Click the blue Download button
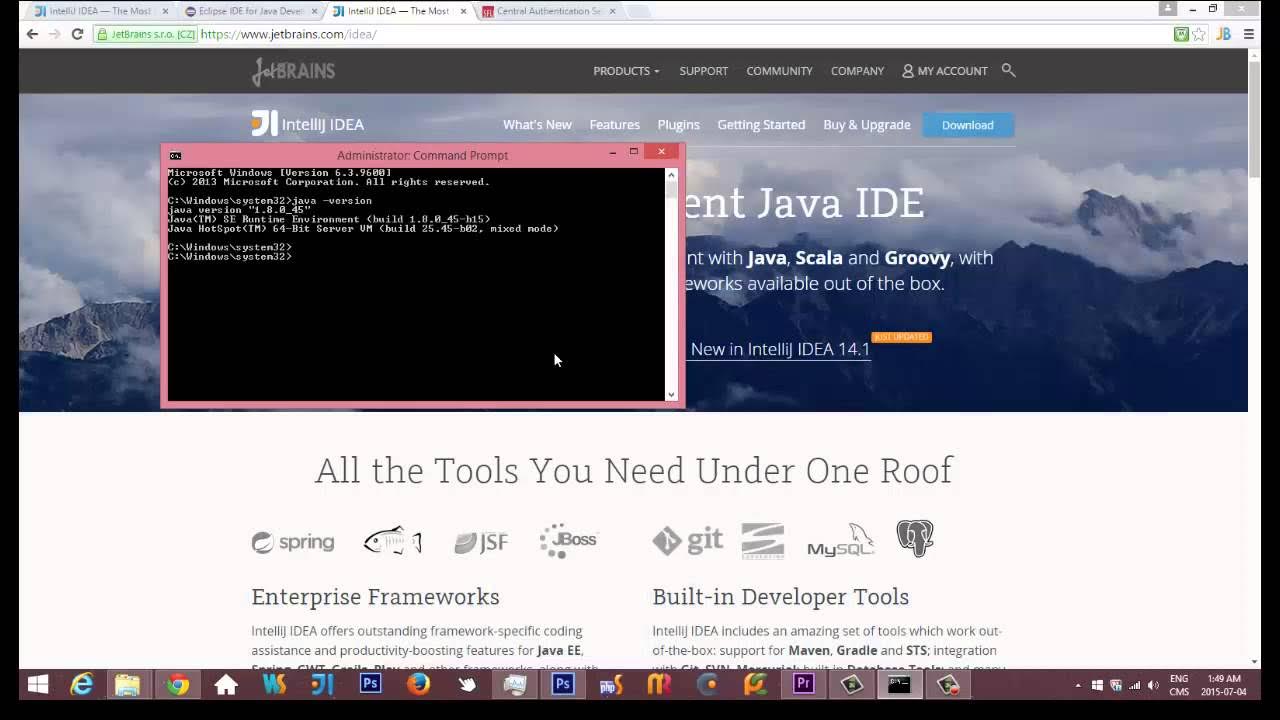 pos(968,125)
